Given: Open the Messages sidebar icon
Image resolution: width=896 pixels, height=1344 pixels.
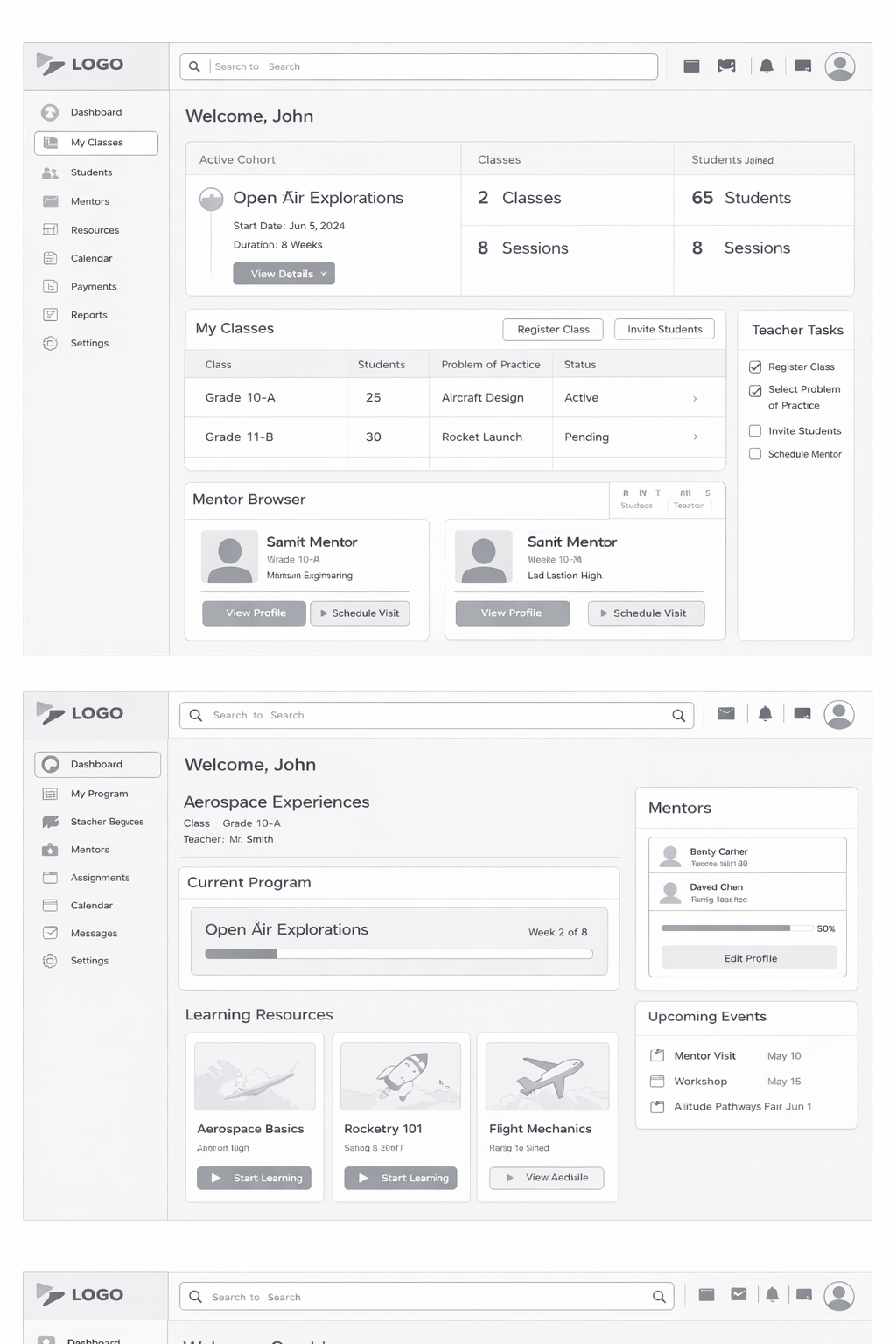Looking at the screenshot, I should [x=51, y=933].
